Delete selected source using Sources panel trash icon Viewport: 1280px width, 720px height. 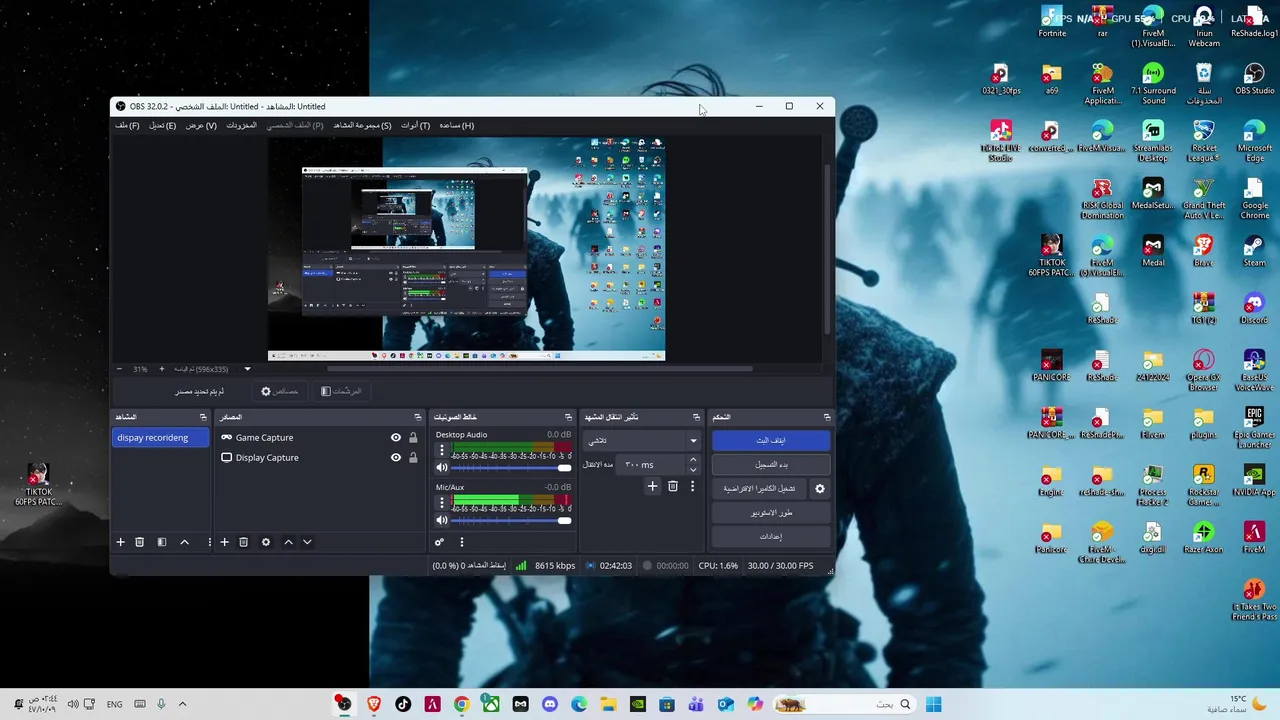coord(243,542)
